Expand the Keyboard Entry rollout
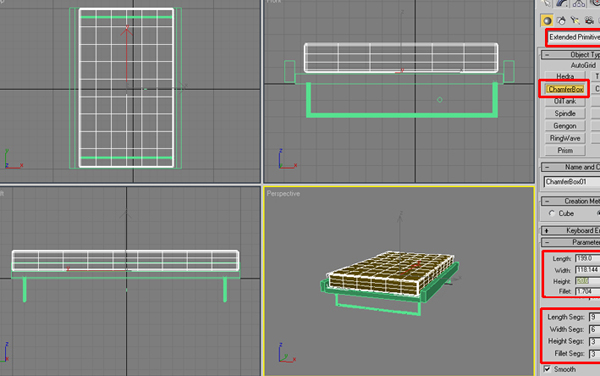 tap(571, 230)
